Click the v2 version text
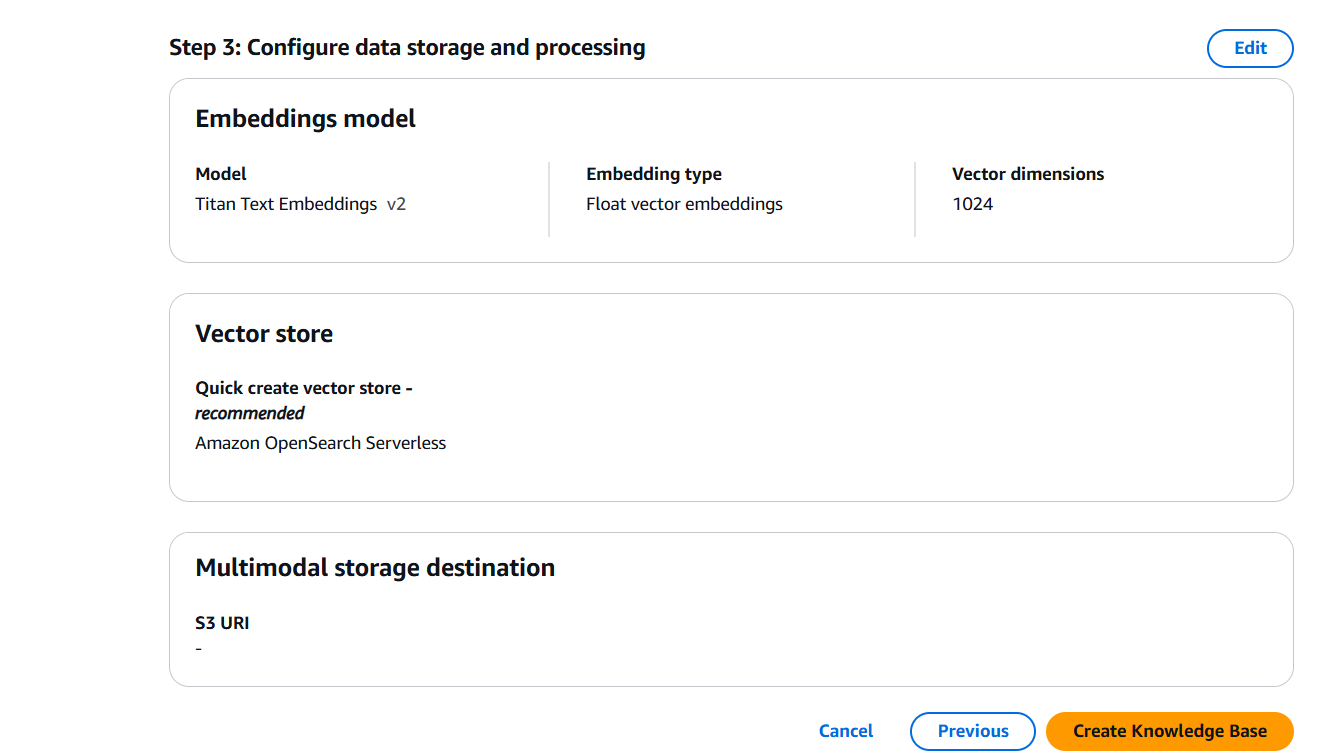The height and width of the screenshot is (753, 1318). tap(396, 204)
